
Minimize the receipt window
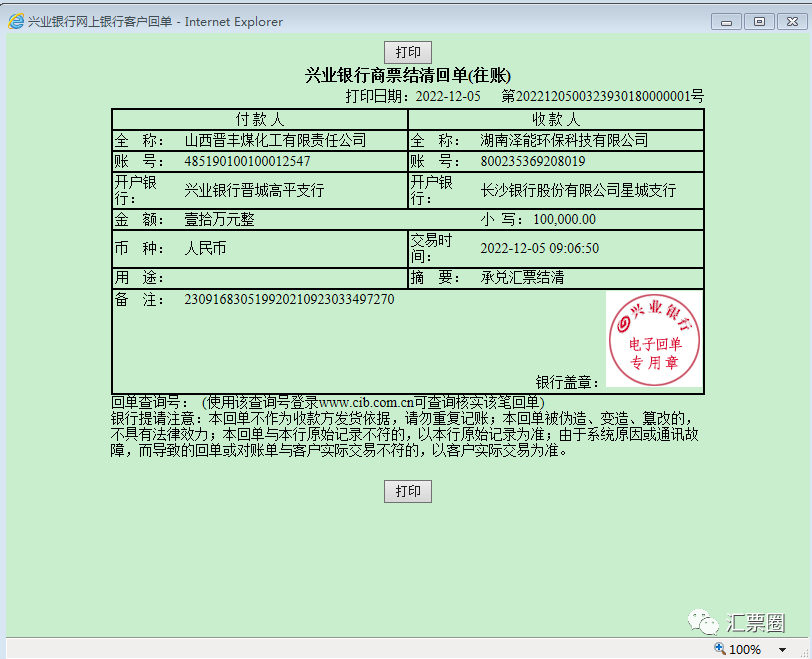click(727, 22)
